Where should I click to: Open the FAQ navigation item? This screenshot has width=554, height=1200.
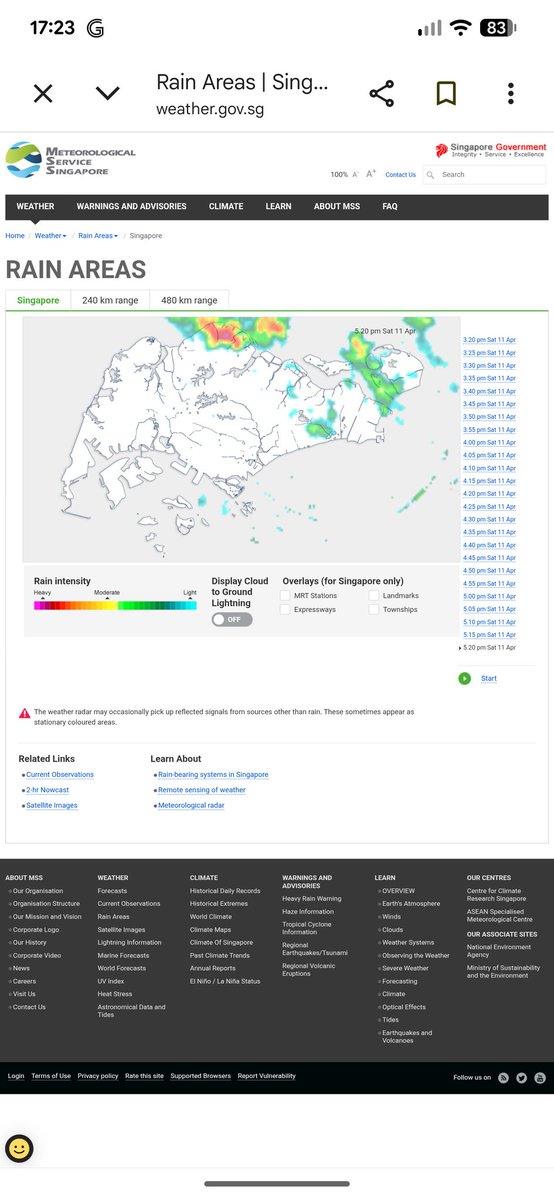click(390, 207)
